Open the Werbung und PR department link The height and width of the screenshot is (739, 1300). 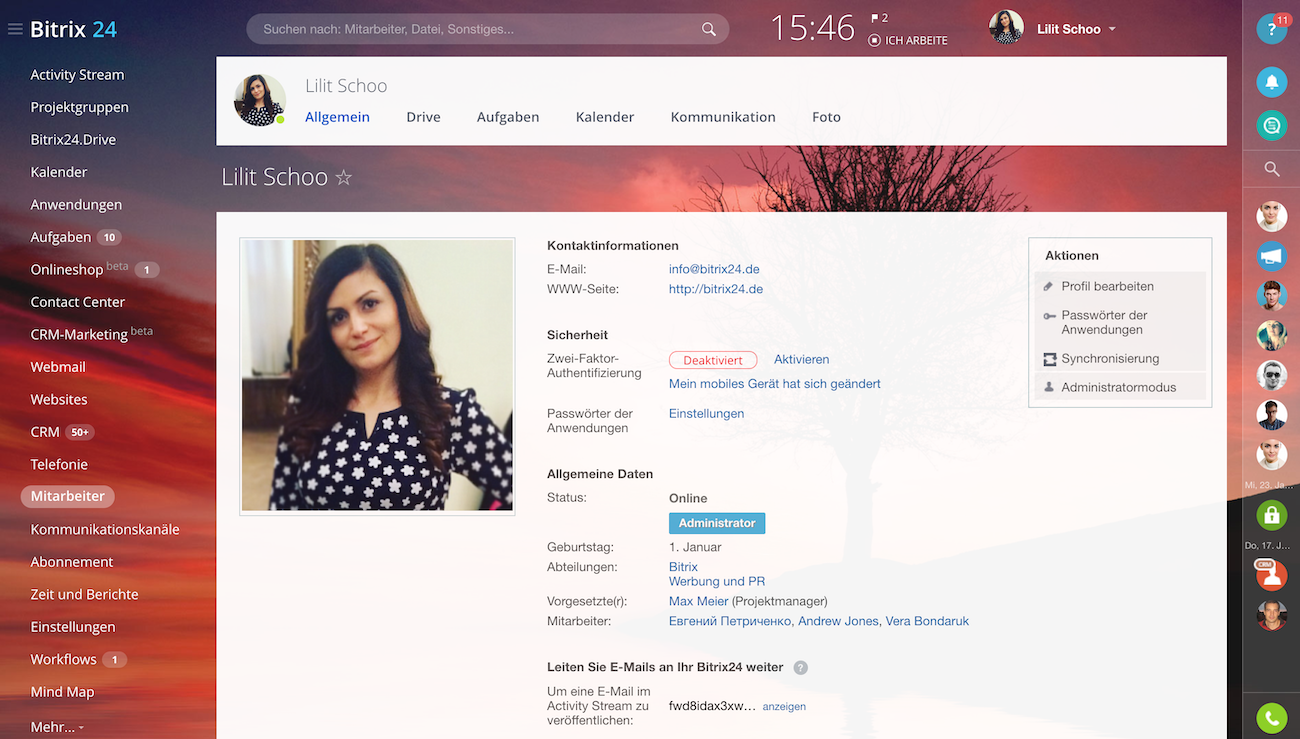(x=717, y=581)
